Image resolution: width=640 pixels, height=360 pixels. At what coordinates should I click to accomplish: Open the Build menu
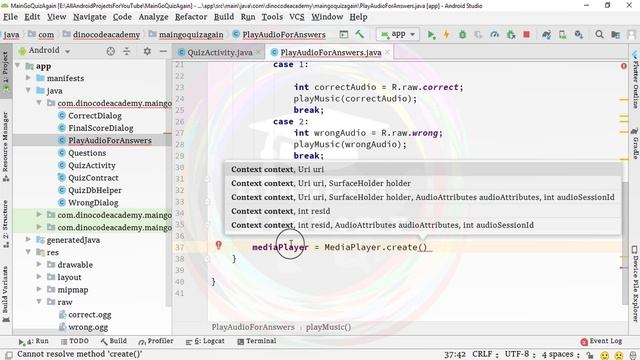[x=224, y=17]
